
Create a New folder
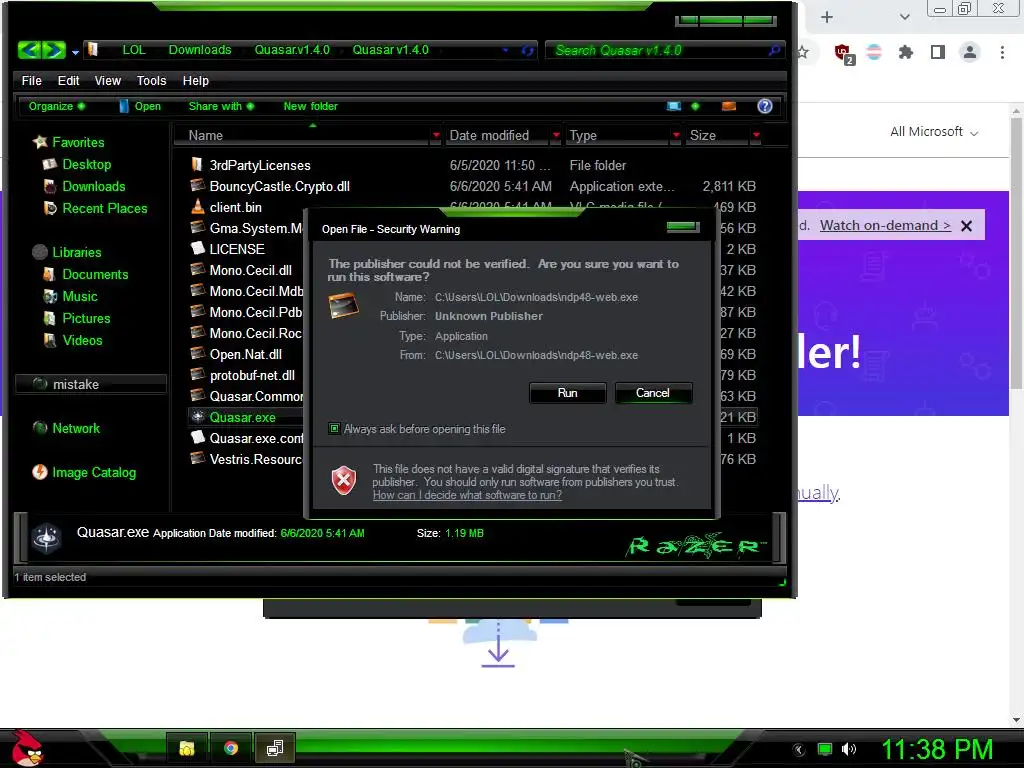[310, 106]
